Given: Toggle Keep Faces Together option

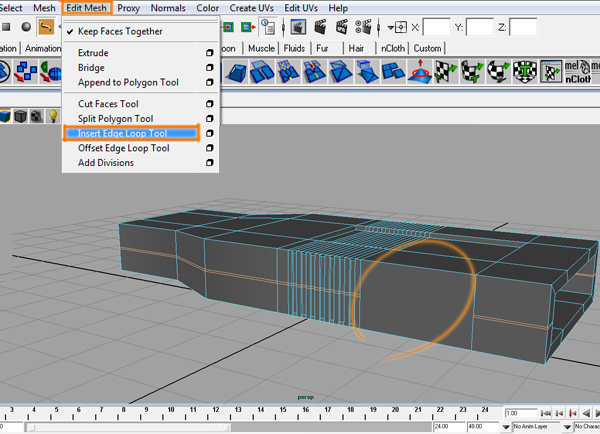Looking at the screenshot, I should (120, 31).
